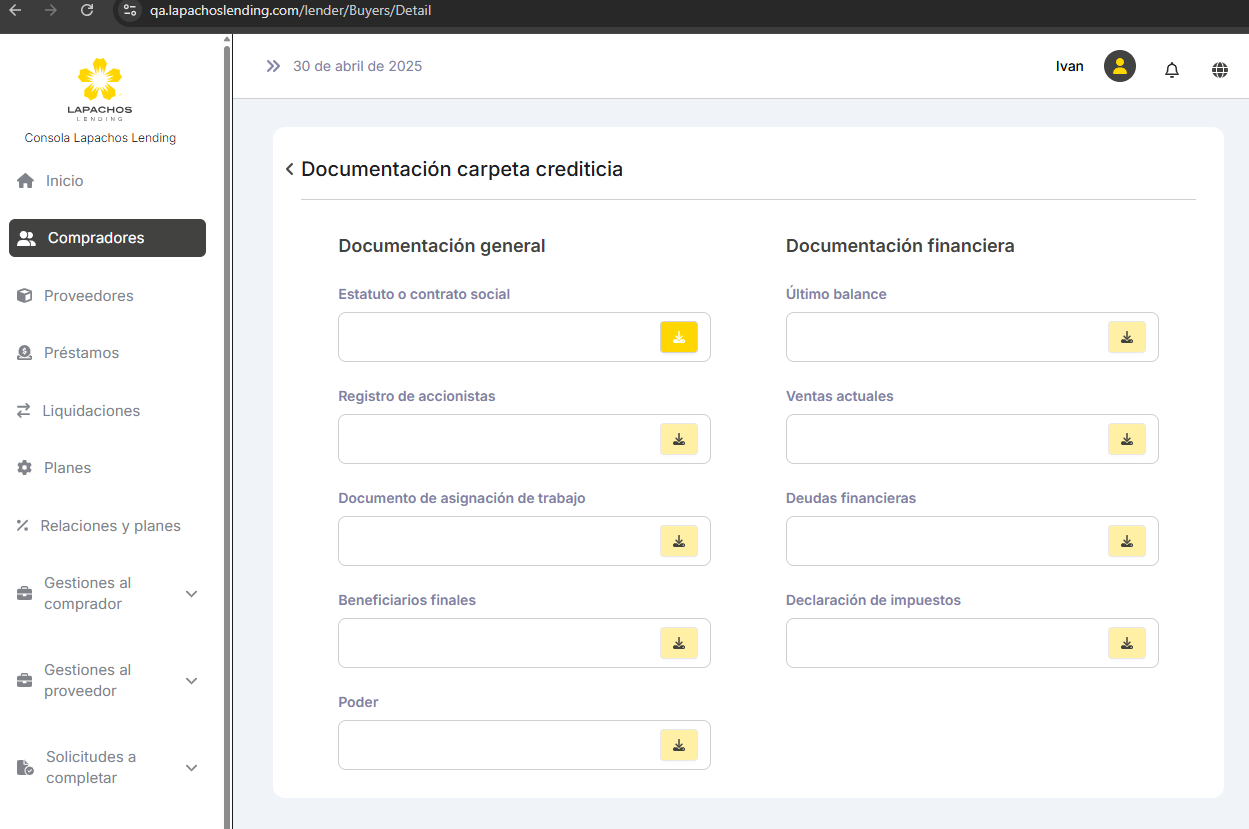Expand Gestiones al comprador submenu

point(192,594)
